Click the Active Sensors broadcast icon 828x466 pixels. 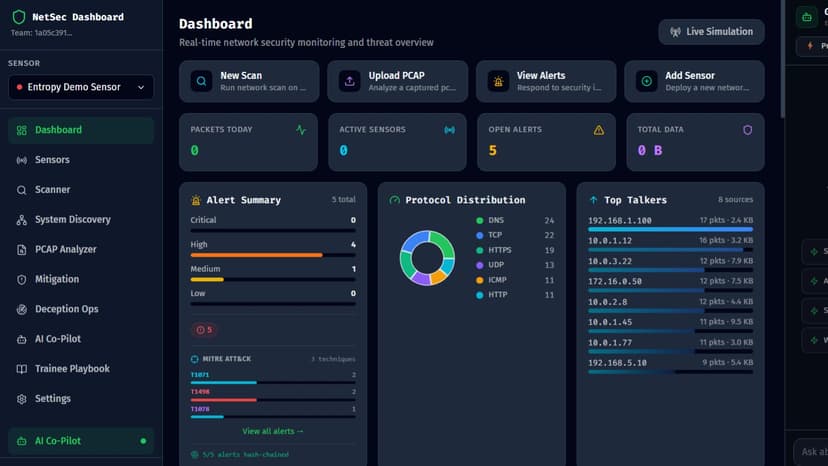[x=449, y=130]
